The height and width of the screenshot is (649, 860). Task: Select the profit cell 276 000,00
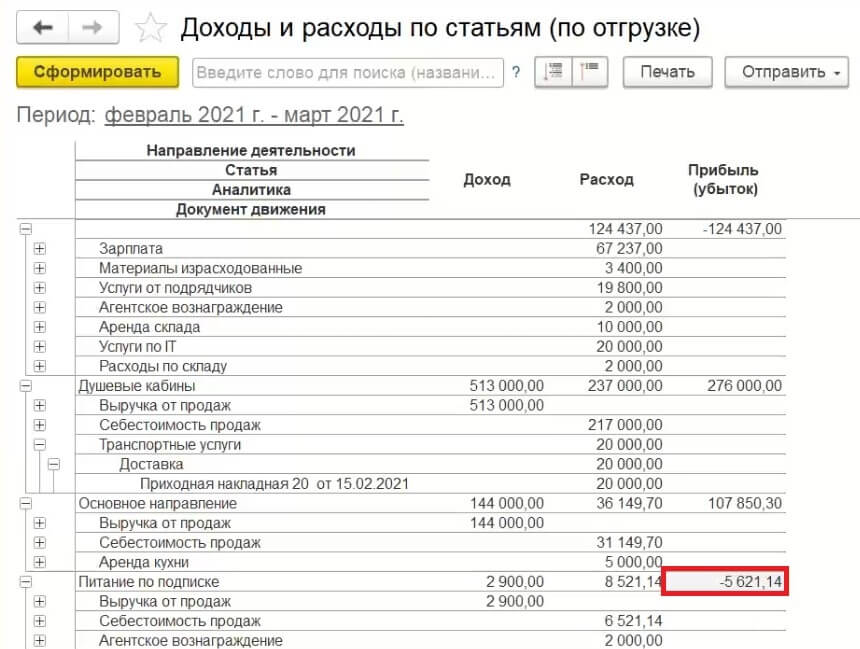(744, 386)
